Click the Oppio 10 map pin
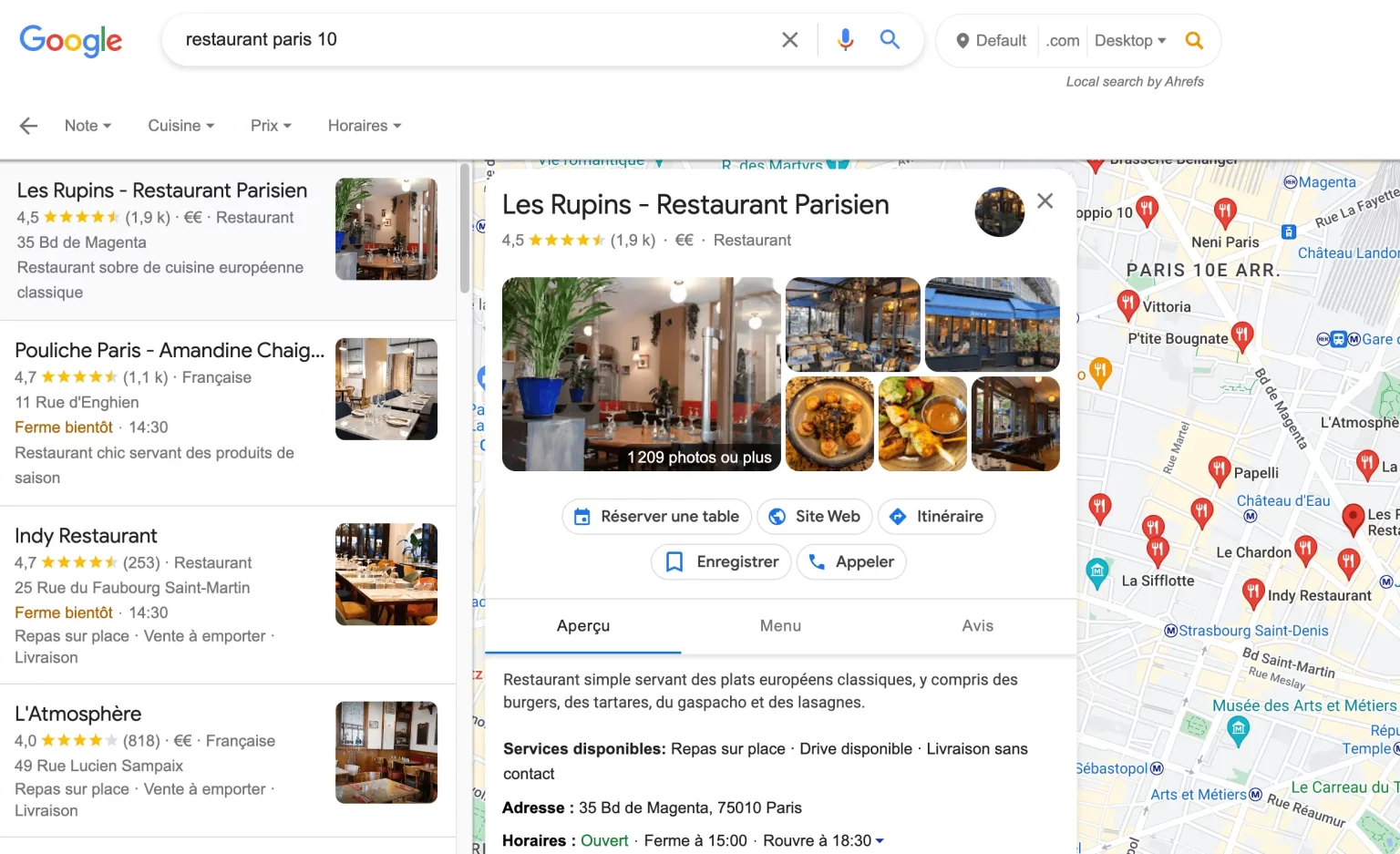The image size is (1400, 854). (1147, 211)
